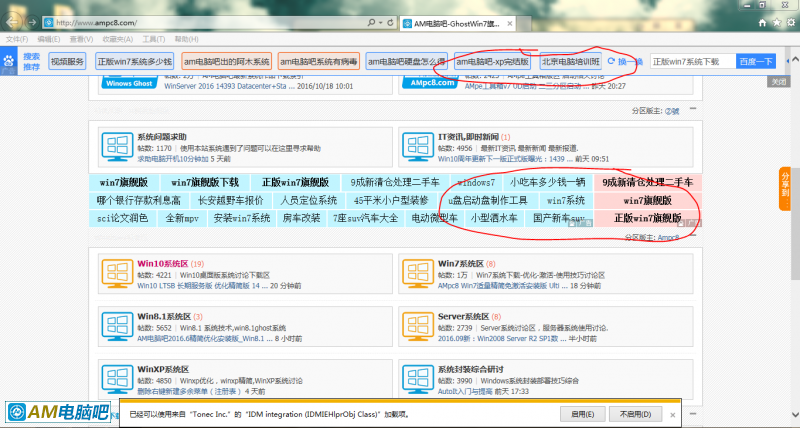Open the browser Home icon
Screen dimensions: 800x428
[x=762, y=22]
